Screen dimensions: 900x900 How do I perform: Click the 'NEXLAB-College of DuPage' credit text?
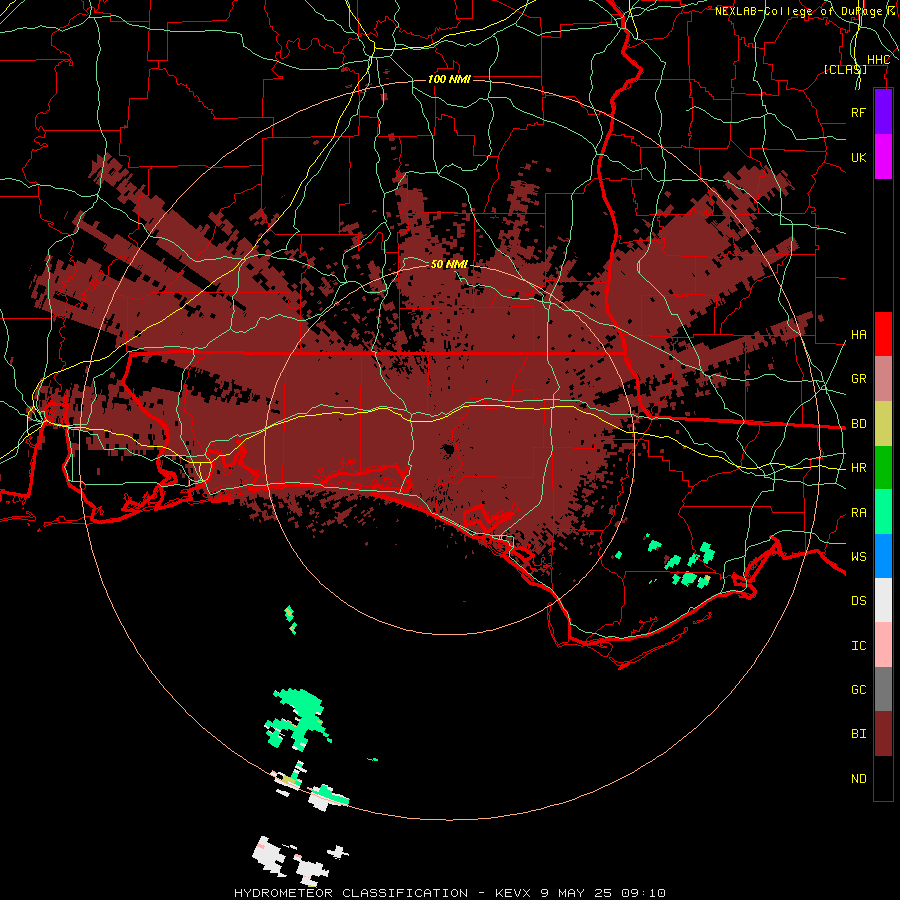[799, 11]
